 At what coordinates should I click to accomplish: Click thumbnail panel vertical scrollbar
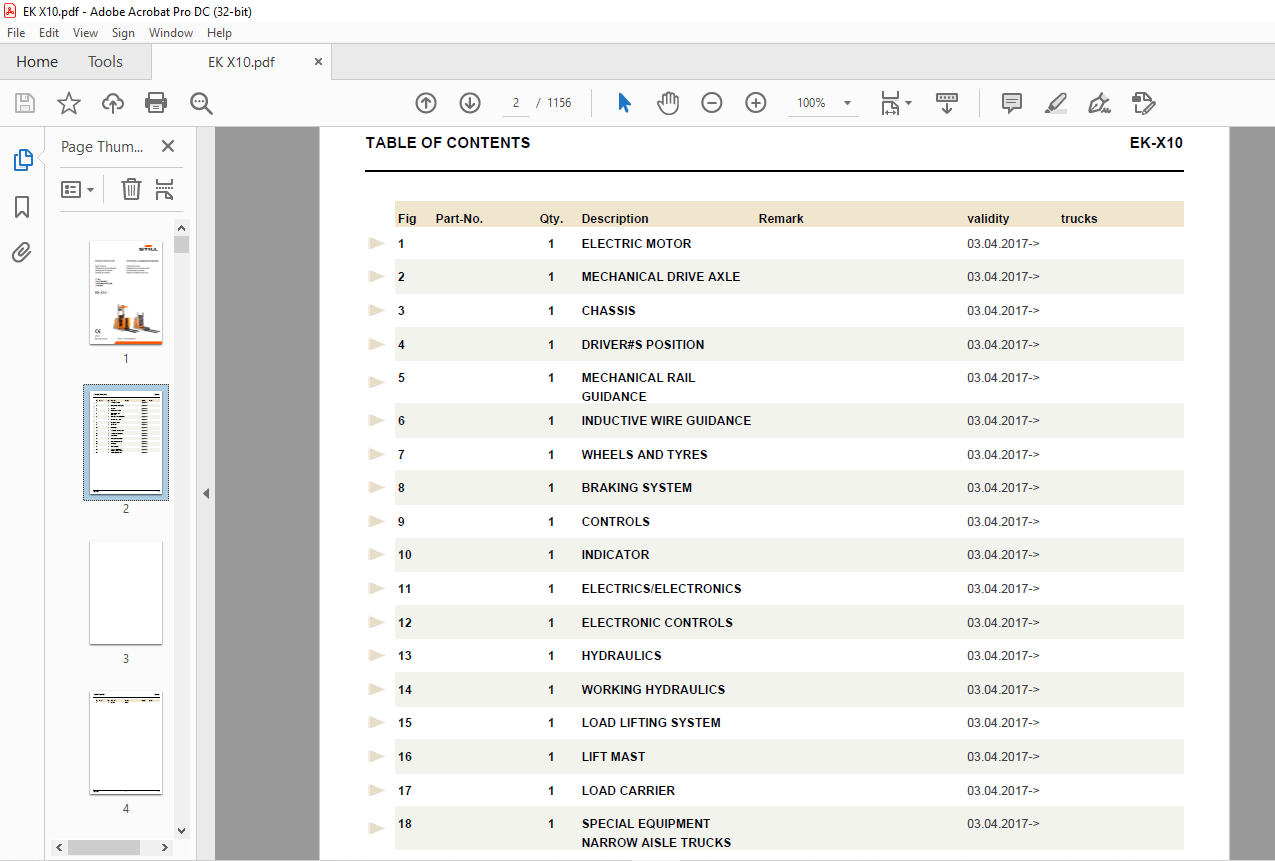click(181, 245)
